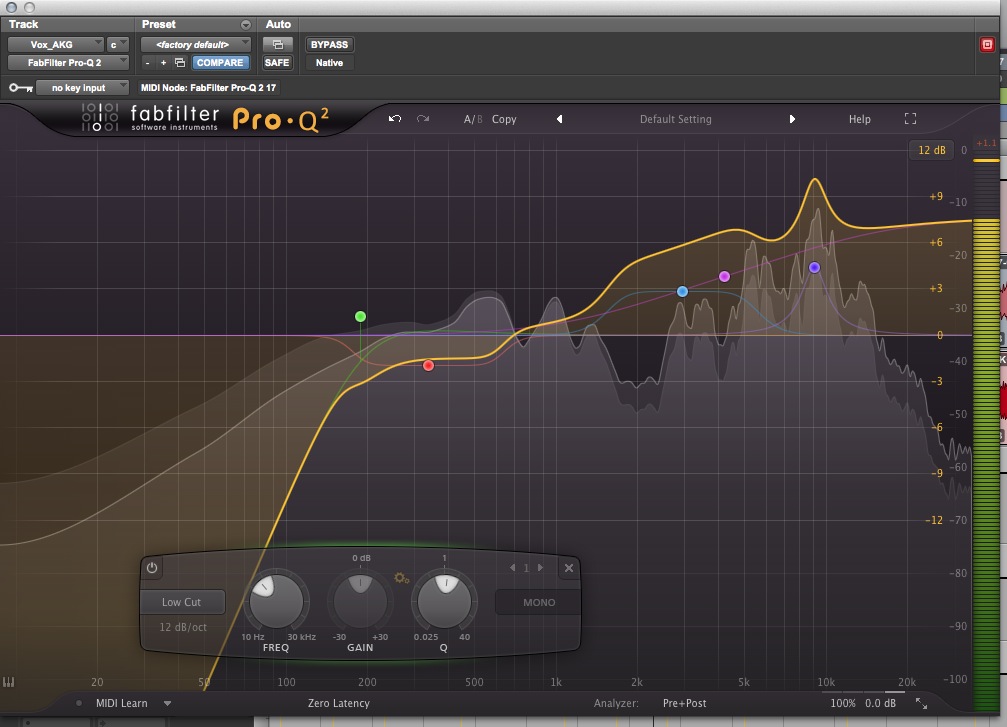The height and width of the screenshot is (727, 1007).
Task: Close the band control panel
Action: pos(568,568)
